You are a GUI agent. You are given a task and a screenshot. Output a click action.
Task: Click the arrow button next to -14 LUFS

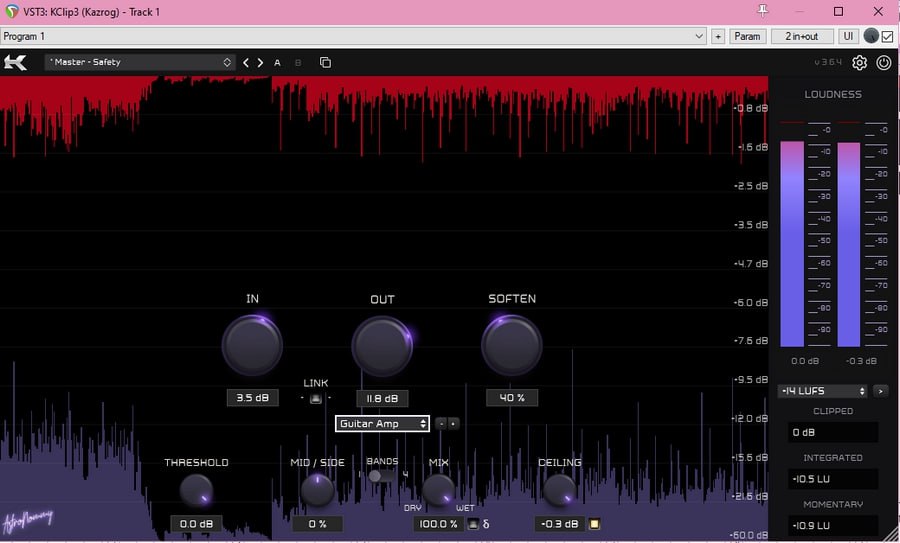[x=880, y=391]
